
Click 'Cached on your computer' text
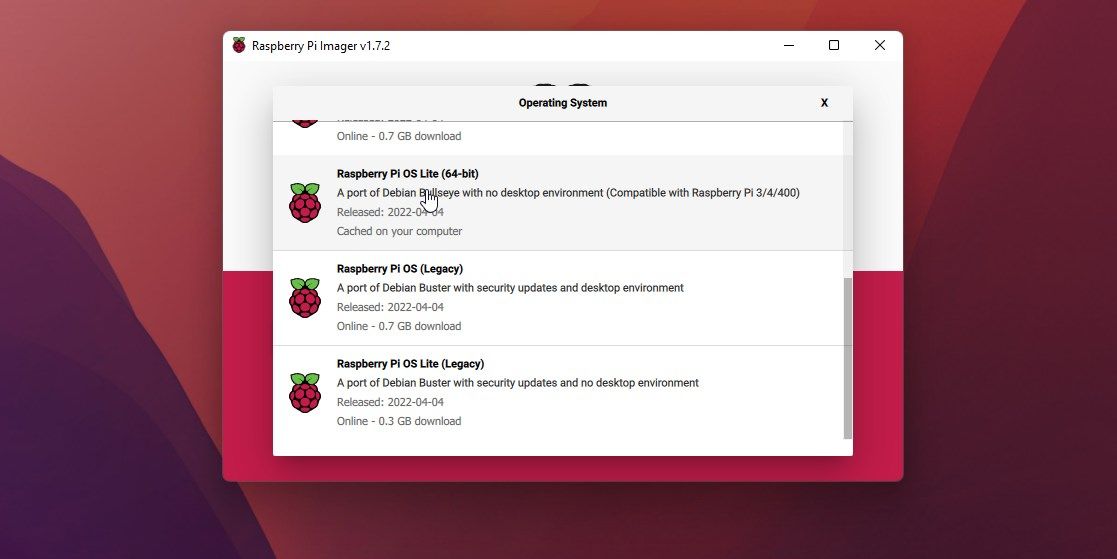pyautogui.click(x=400, y=231)
